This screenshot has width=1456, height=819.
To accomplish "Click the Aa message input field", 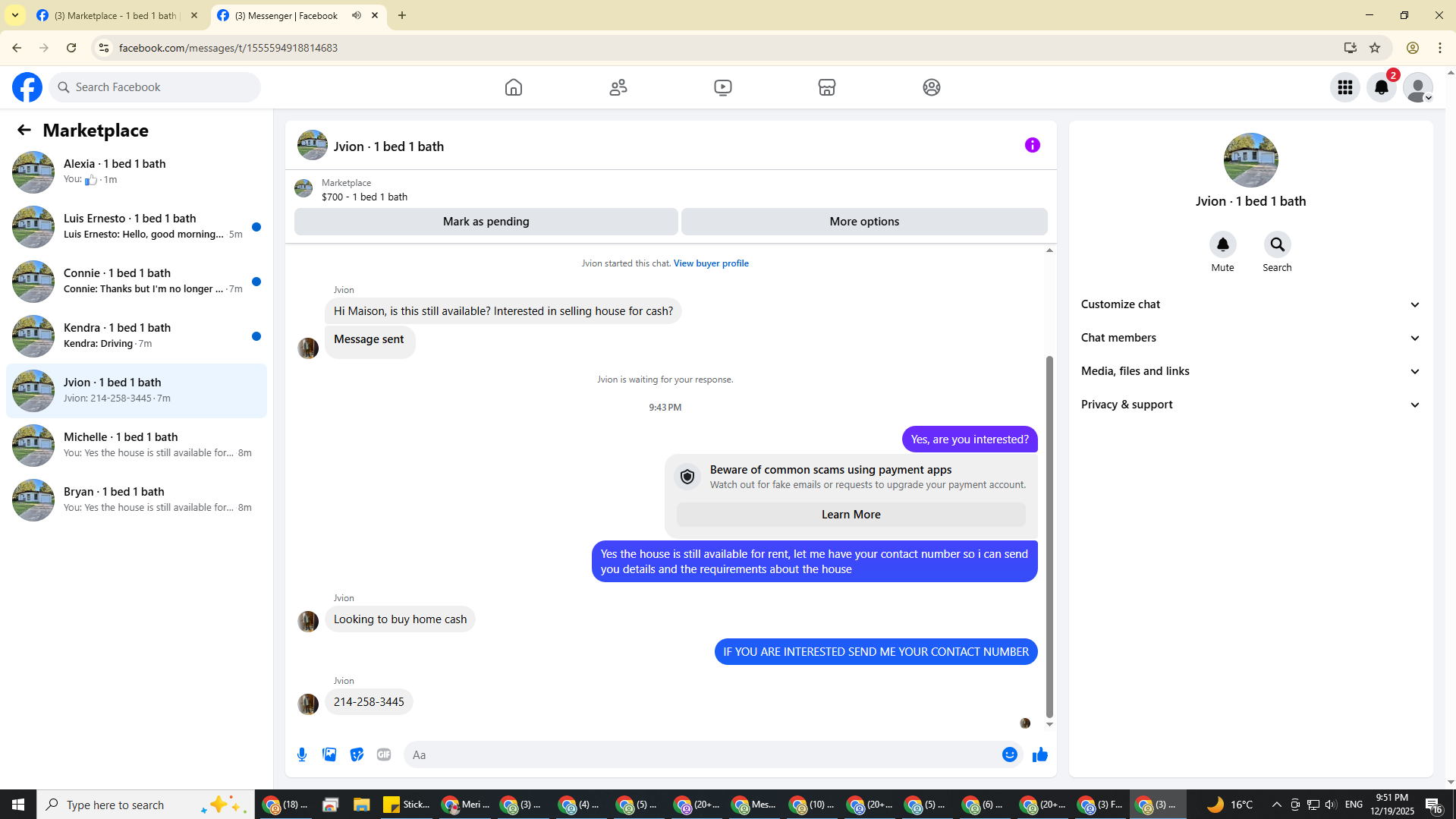I will 702,754.
